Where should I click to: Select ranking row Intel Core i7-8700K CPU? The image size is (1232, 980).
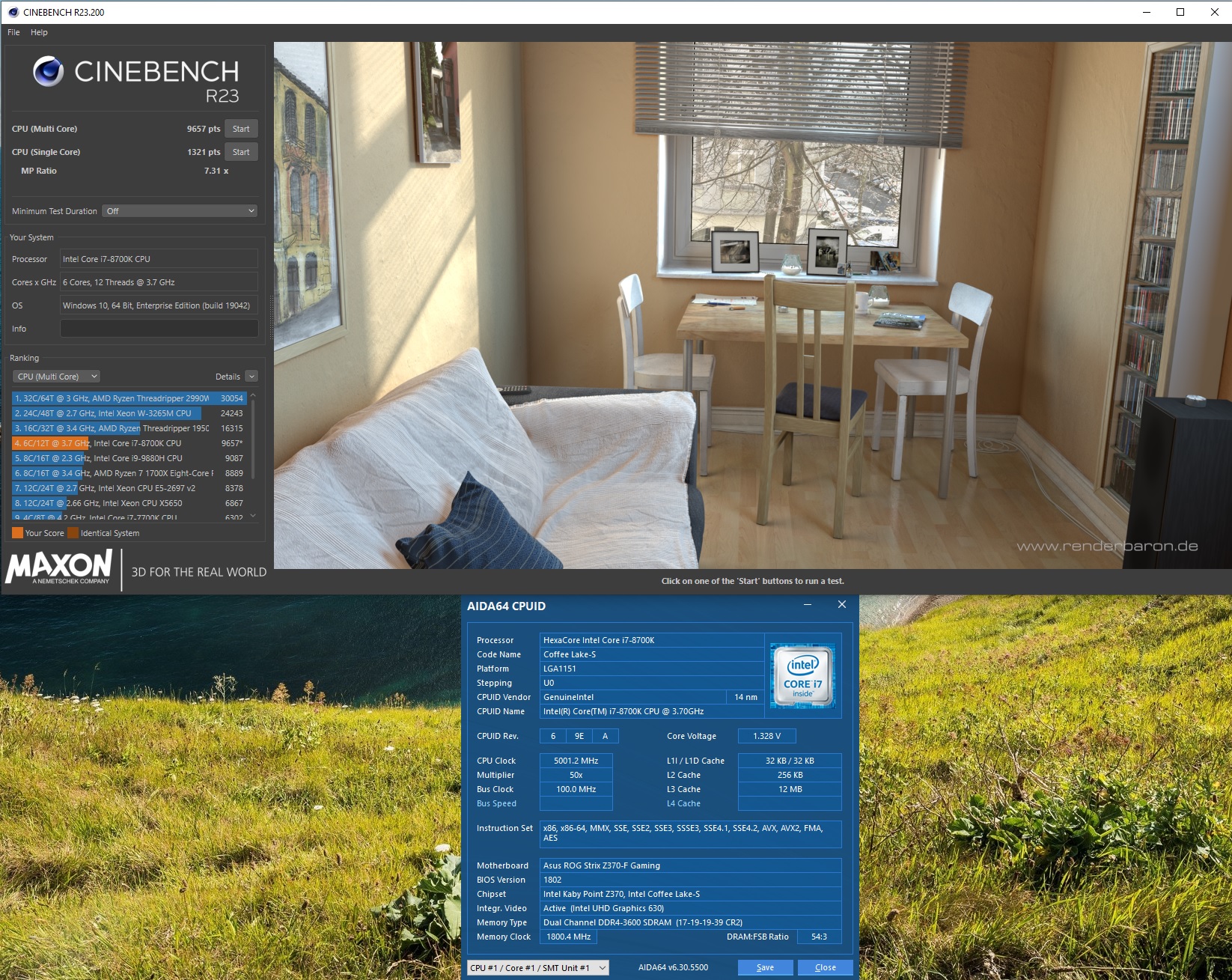pyautogui.click(x=129, y=443)
